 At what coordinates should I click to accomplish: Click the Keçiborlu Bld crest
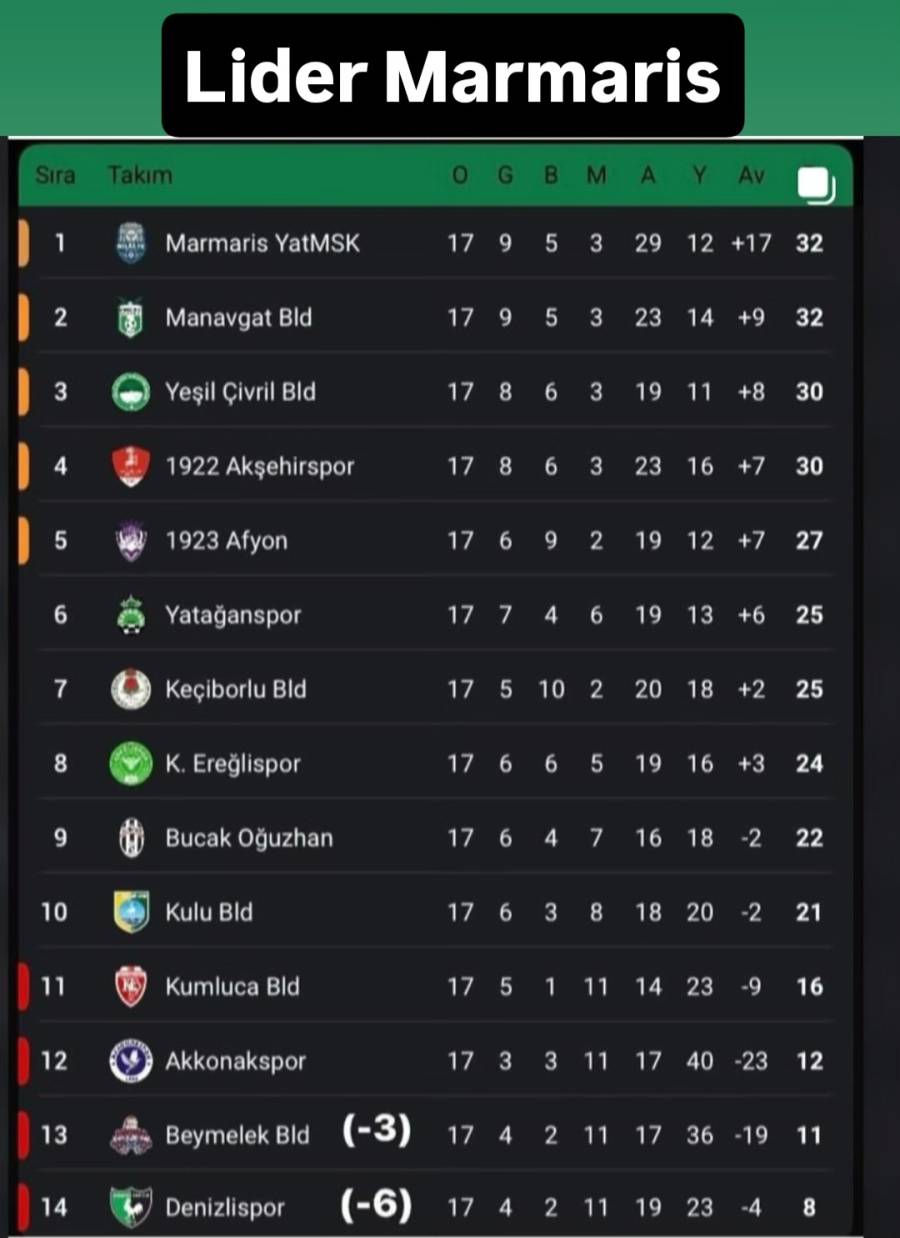tap(131, 689)
